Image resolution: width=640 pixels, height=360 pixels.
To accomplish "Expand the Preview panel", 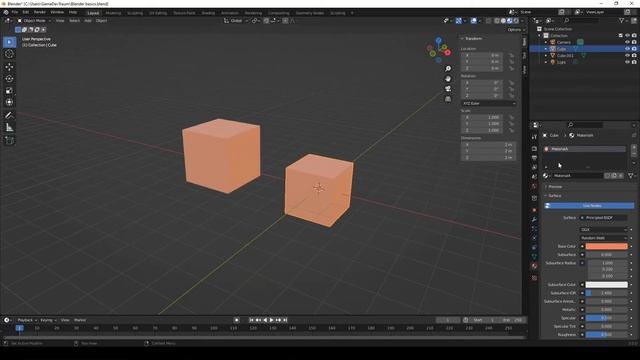I will [554, 187].
